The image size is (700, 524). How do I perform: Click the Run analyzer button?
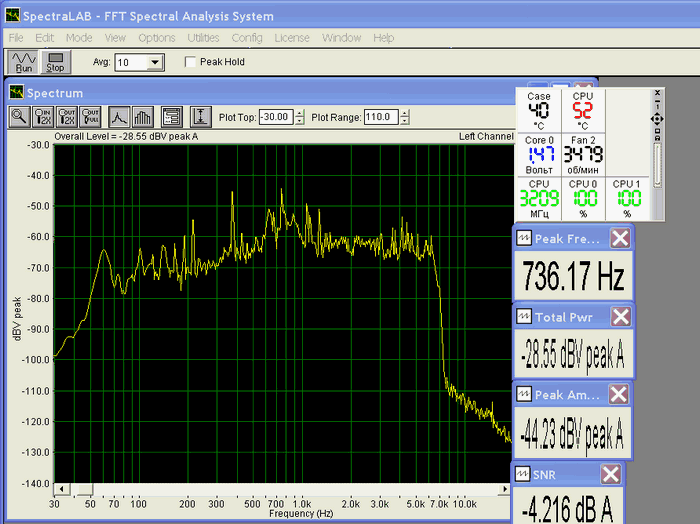24,62
